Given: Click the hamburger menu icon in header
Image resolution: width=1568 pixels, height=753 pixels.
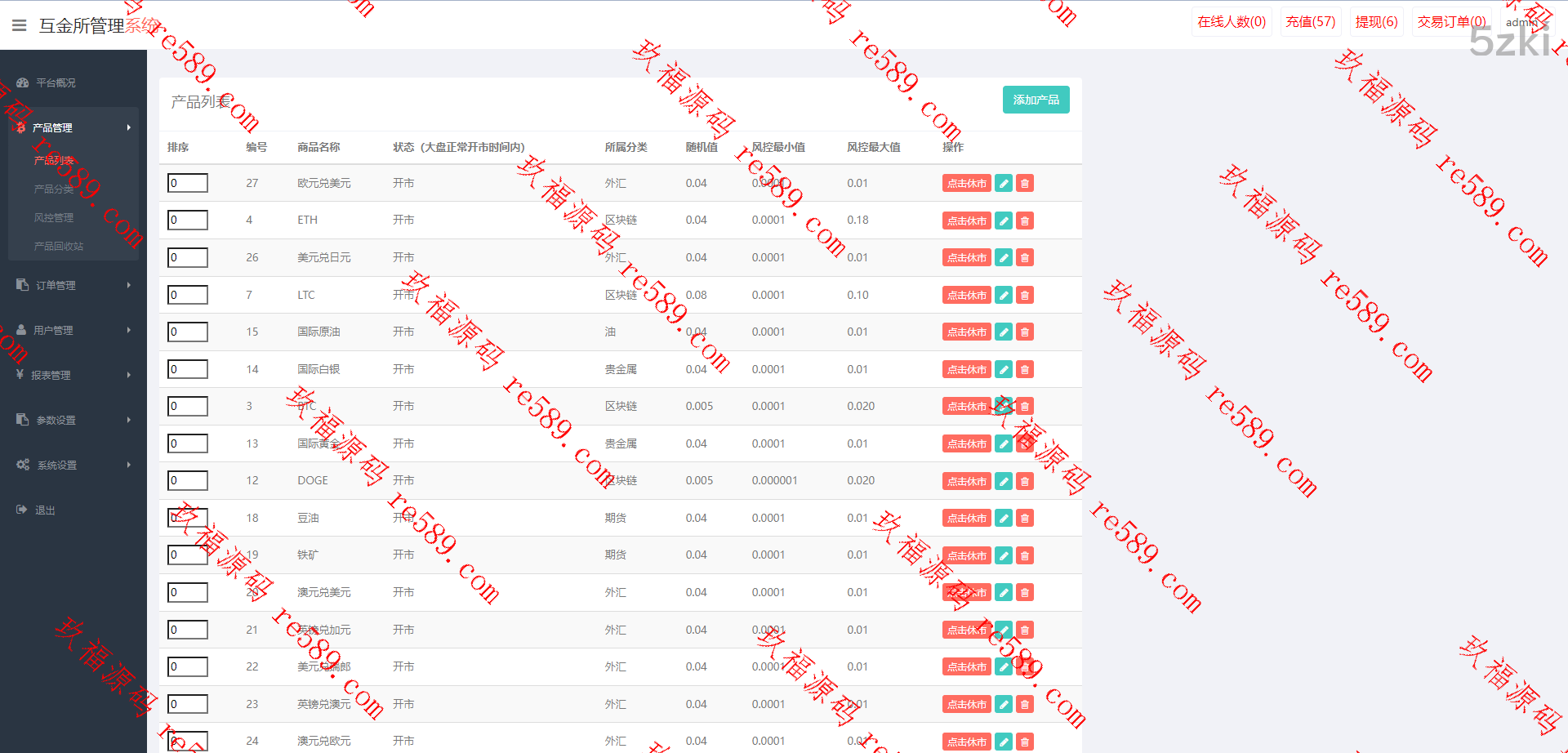Looking at the screenshot, I should click(20, 25).
